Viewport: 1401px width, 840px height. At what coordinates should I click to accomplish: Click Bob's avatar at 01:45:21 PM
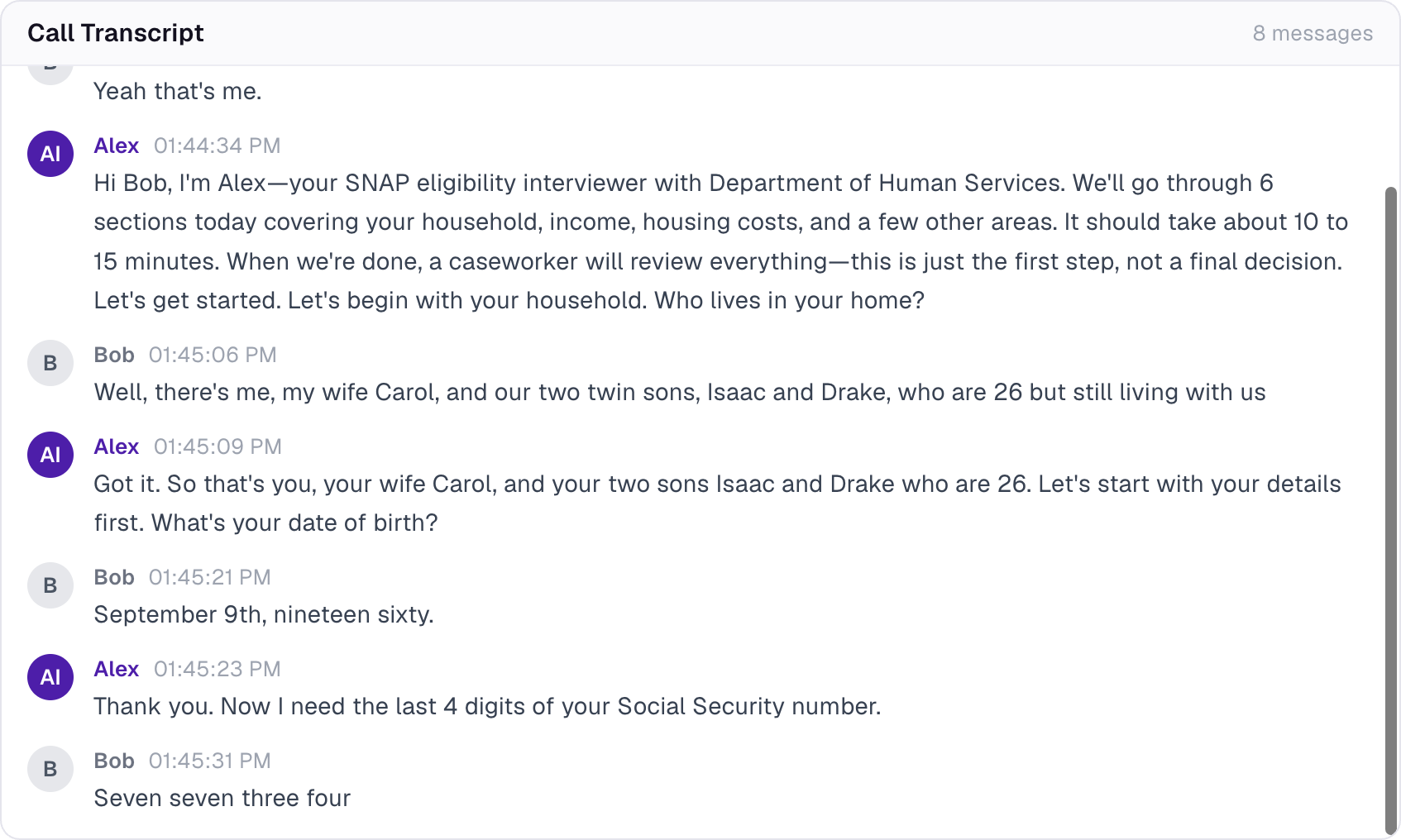click(x=50, y=585)
